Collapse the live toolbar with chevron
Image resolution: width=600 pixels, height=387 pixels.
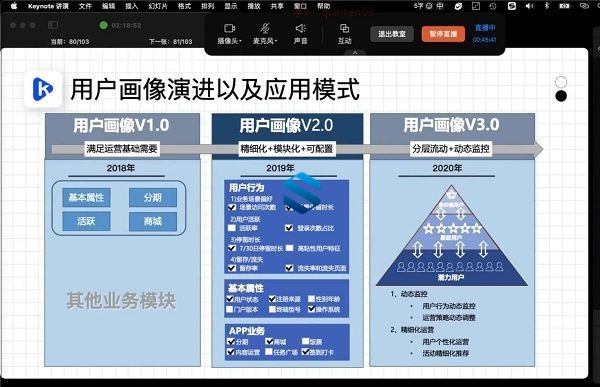click(x=355, y=52)
